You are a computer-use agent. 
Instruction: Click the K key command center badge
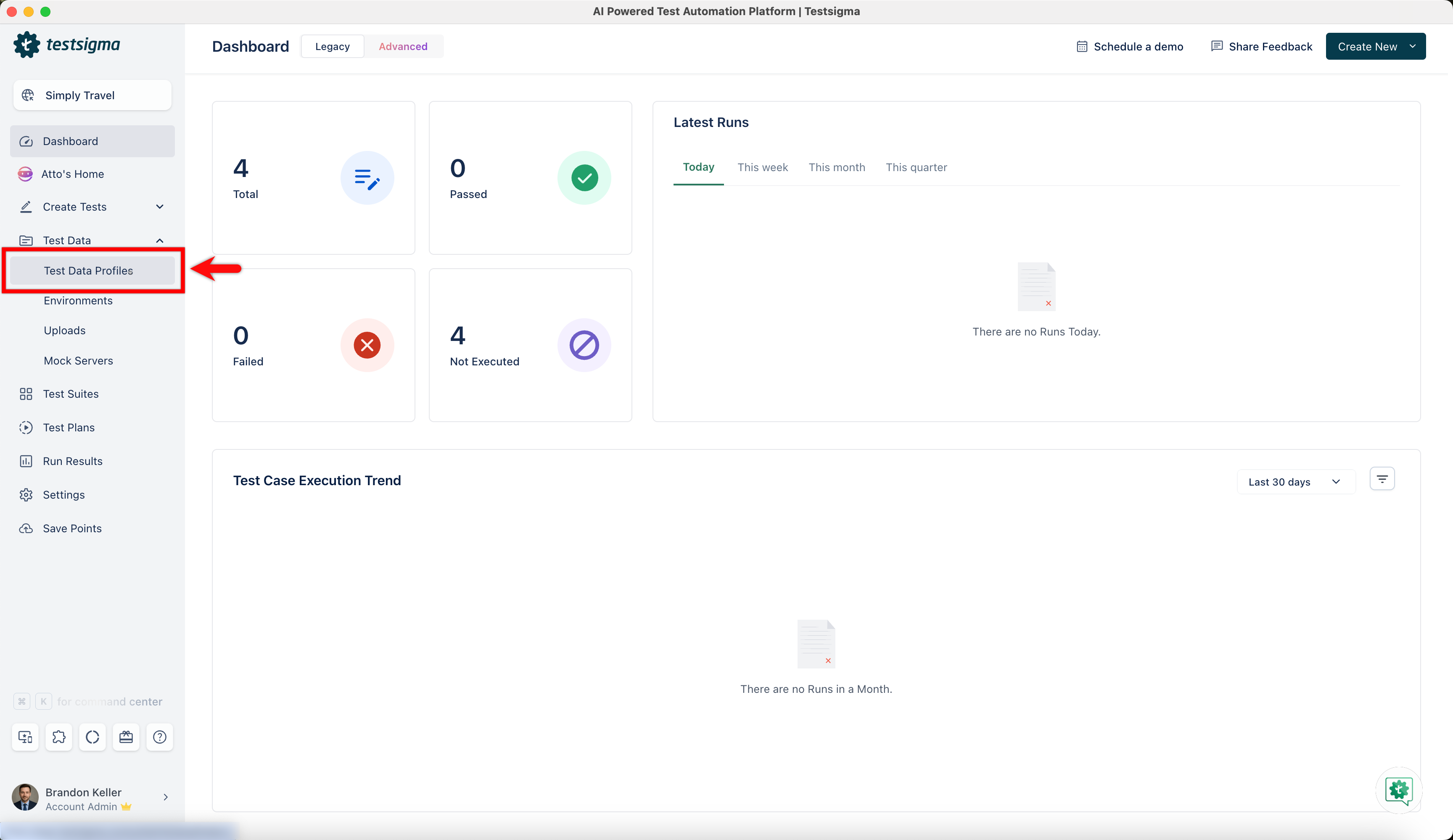[x=44, y=702]
